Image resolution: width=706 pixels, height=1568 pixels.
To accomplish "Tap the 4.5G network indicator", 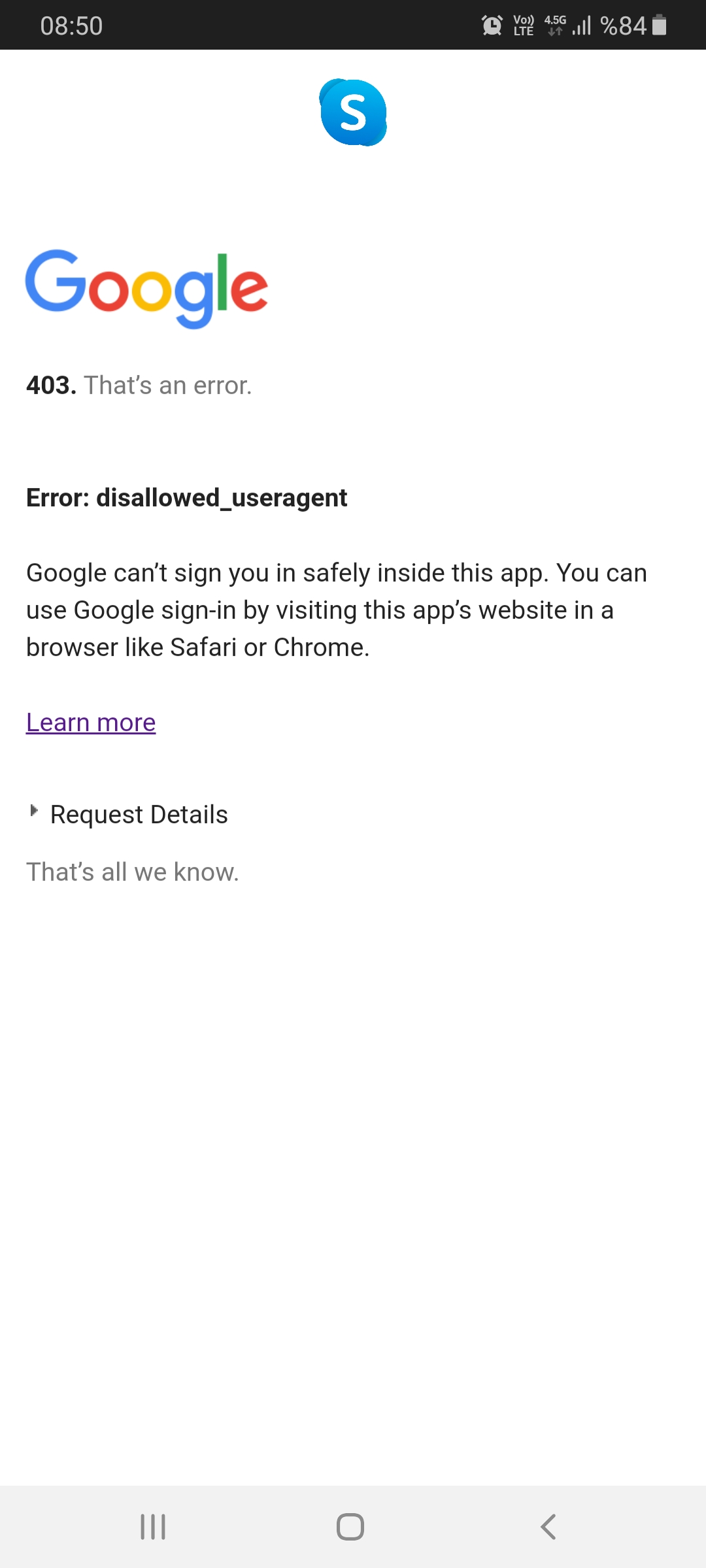I will pos(555,25).
